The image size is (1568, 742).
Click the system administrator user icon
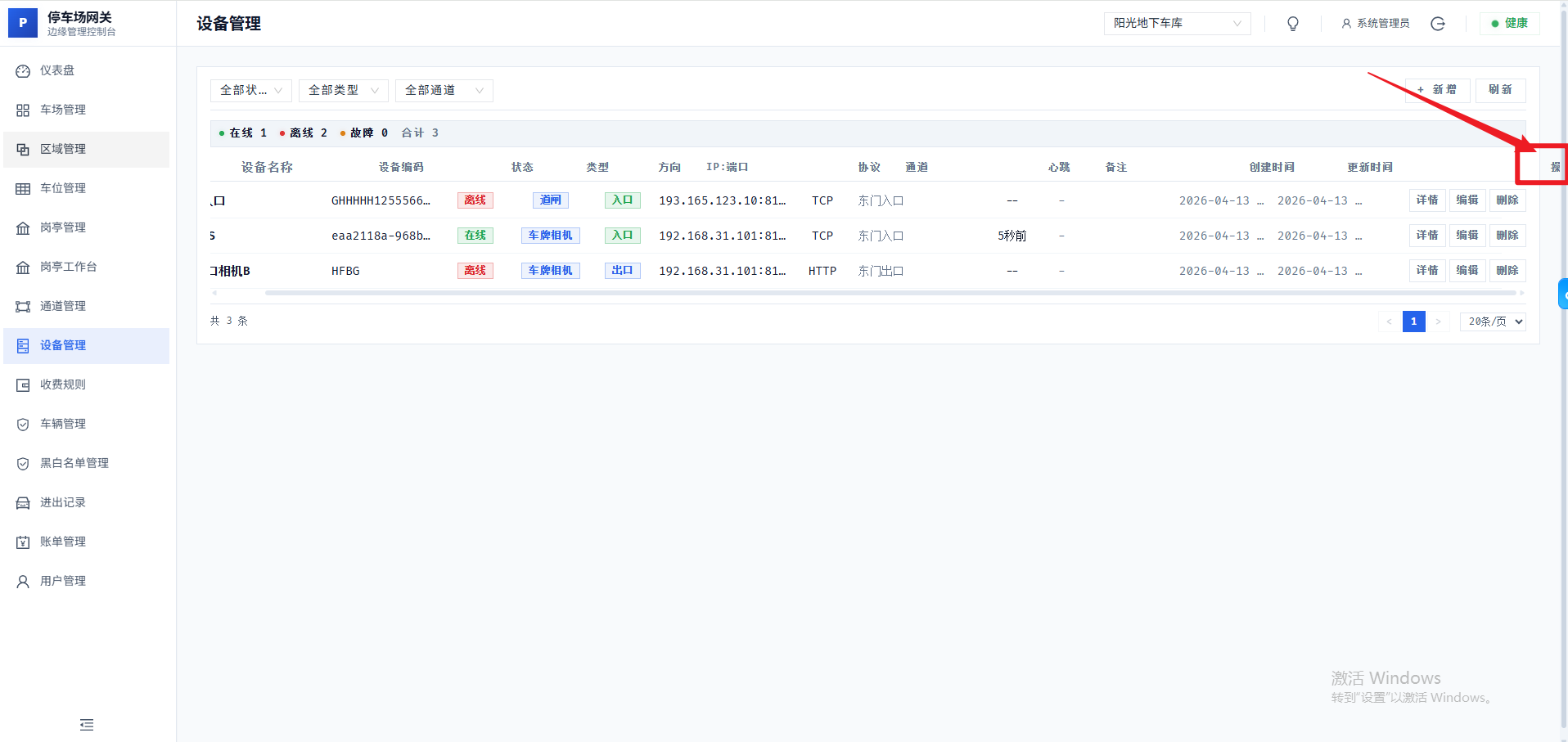[x=1346, y=24]
